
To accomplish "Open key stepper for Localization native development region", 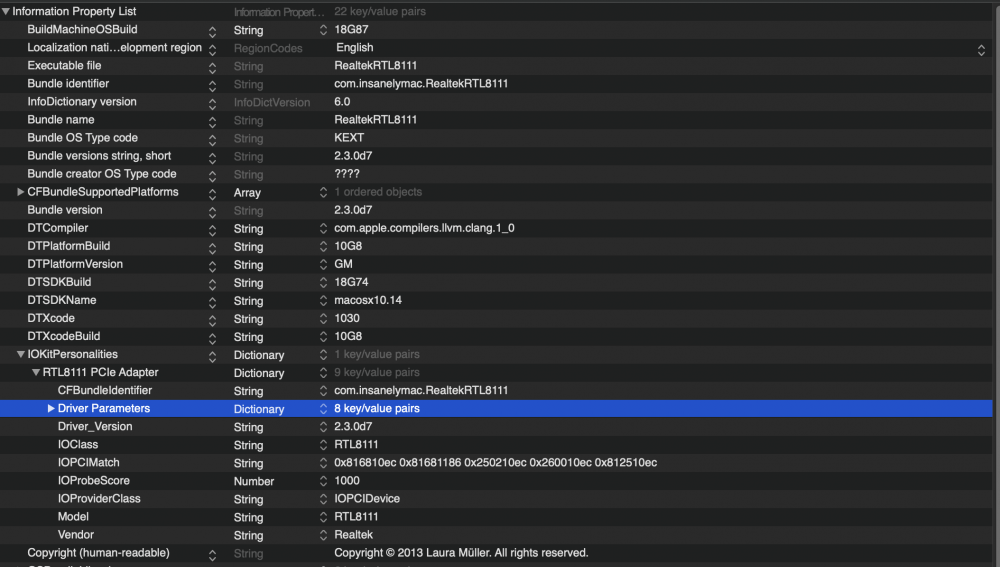I will click(x=212, y=49).
